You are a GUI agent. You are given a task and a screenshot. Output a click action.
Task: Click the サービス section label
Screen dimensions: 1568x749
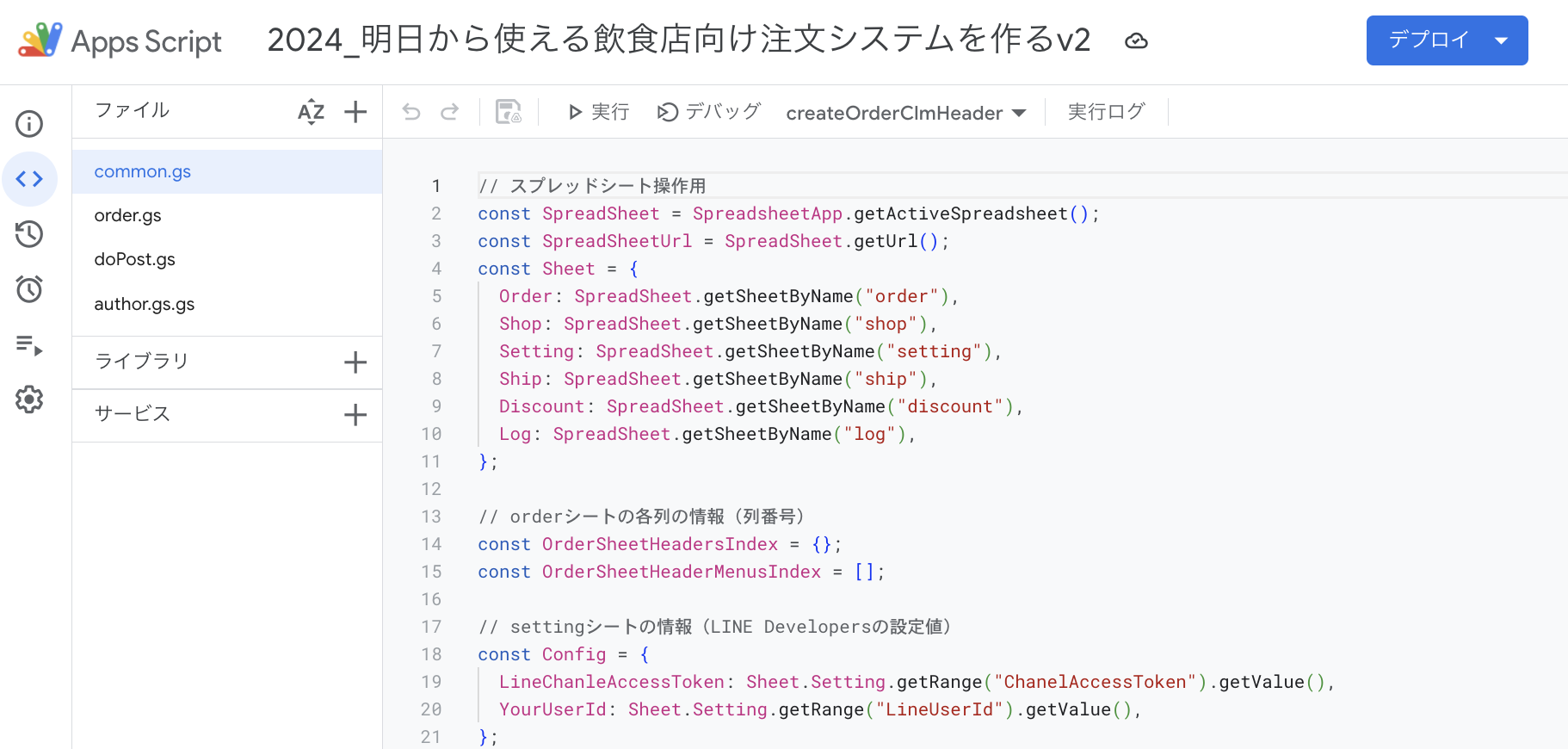[x=133, y=414]
